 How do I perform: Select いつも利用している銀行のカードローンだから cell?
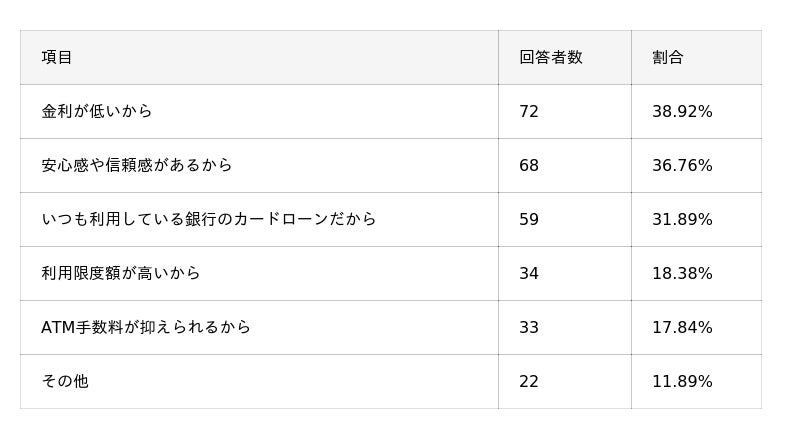point(209,220)
